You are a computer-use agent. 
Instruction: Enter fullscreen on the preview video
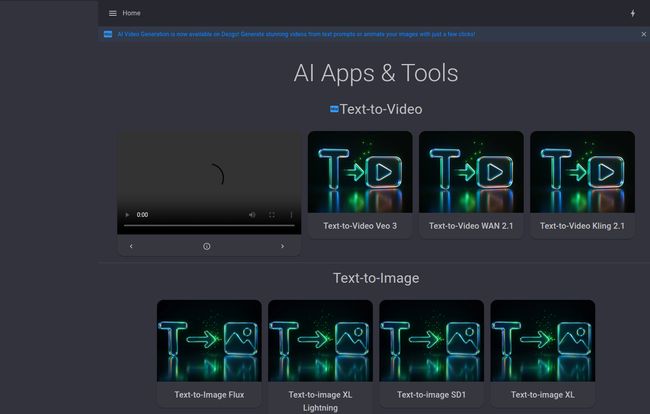[x=272, y=215]
